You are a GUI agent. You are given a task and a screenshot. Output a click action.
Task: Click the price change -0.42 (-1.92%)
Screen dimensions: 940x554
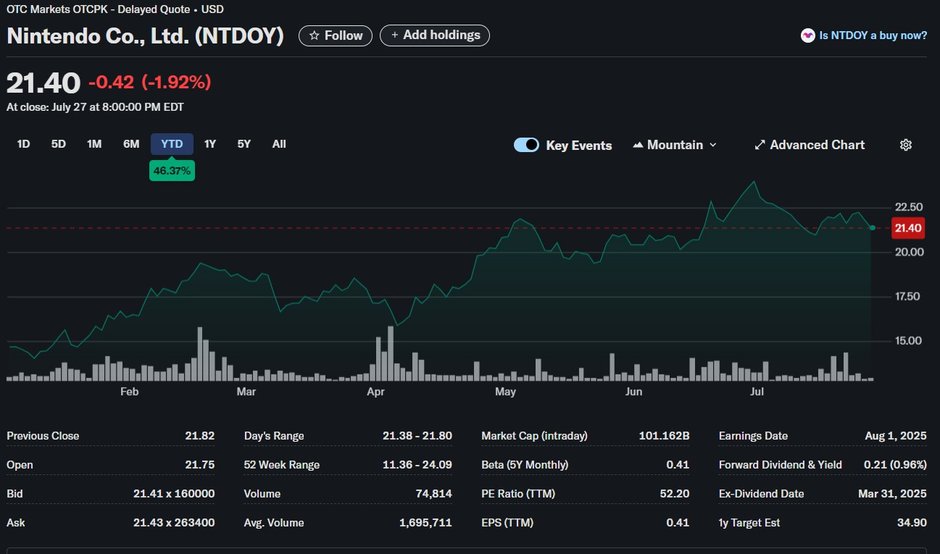click(x=150, y=82)
